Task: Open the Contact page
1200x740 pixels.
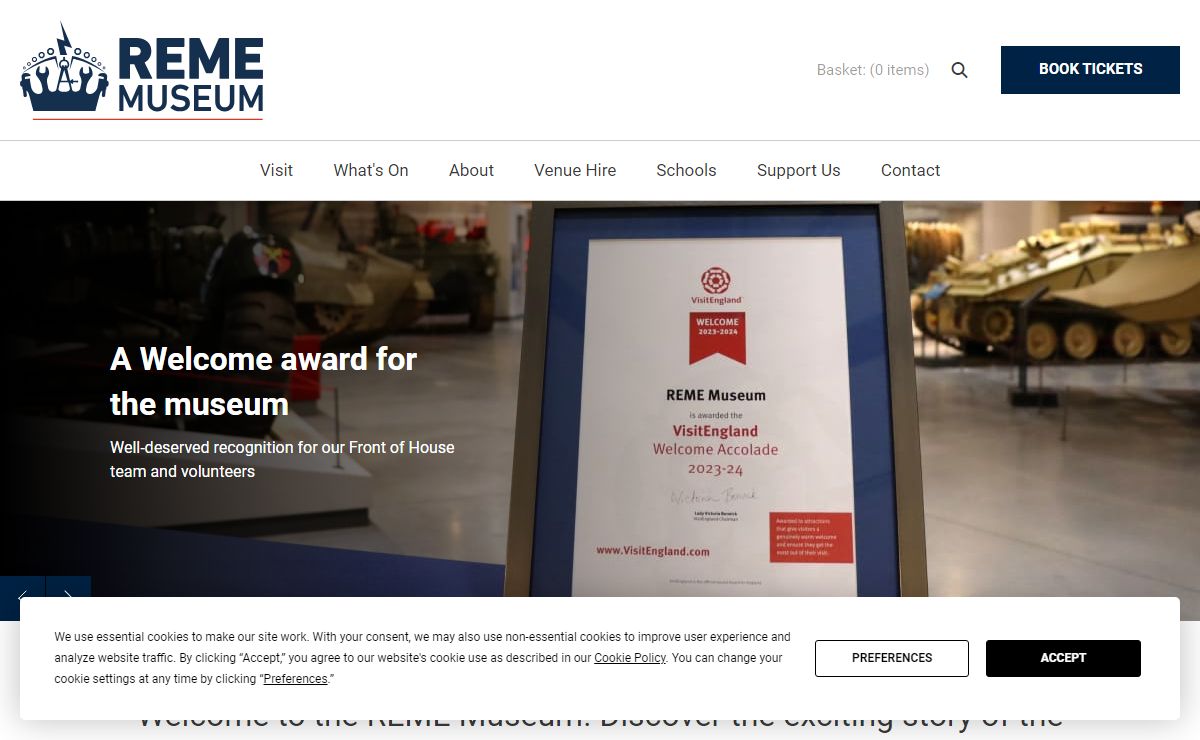Action: point(910,170)
